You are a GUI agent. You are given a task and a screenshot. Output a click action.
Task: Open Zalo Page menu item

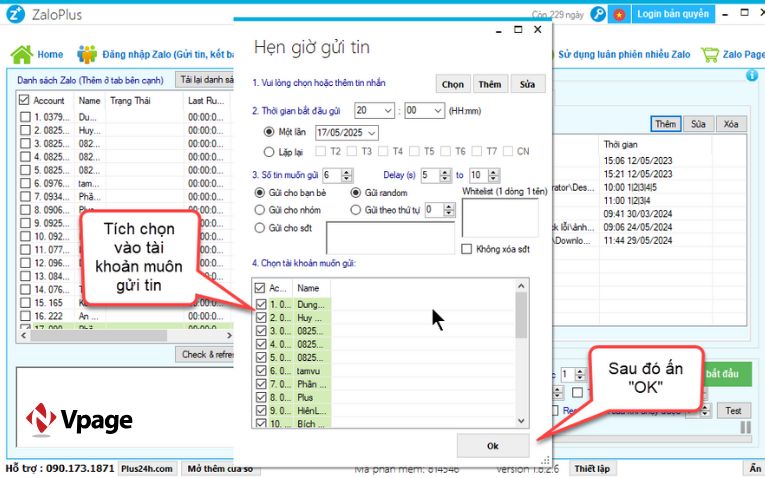[x=744, y=55]
